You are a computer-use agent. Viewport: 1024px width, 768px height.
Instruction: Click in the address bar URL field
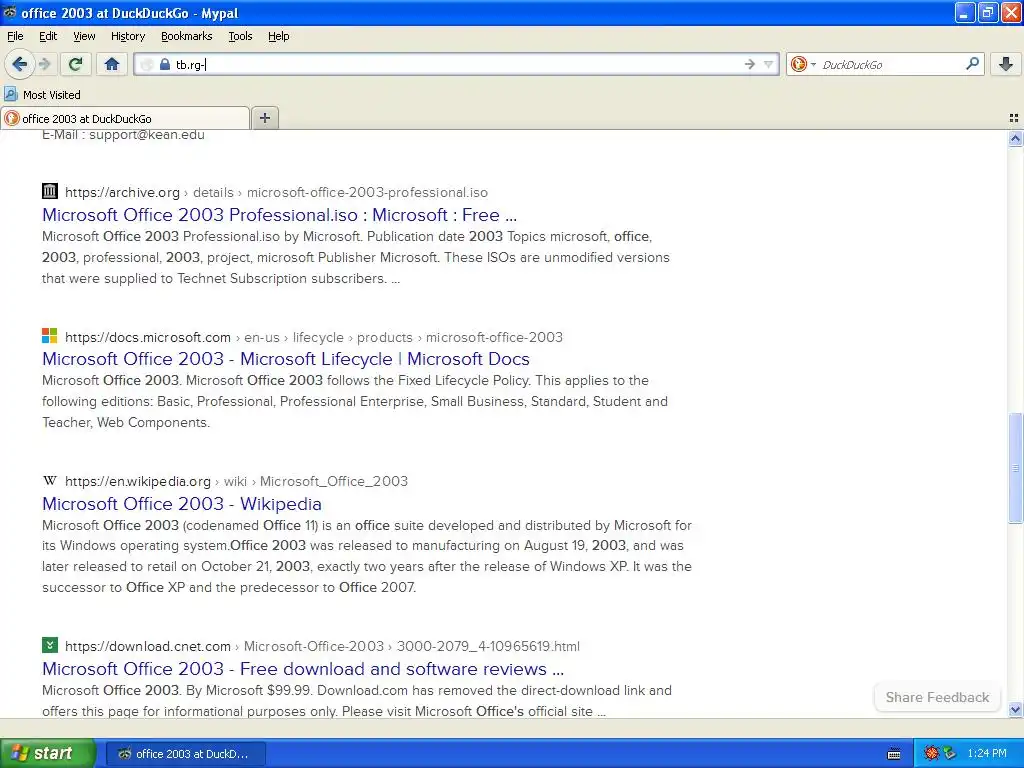click(456, 64)
